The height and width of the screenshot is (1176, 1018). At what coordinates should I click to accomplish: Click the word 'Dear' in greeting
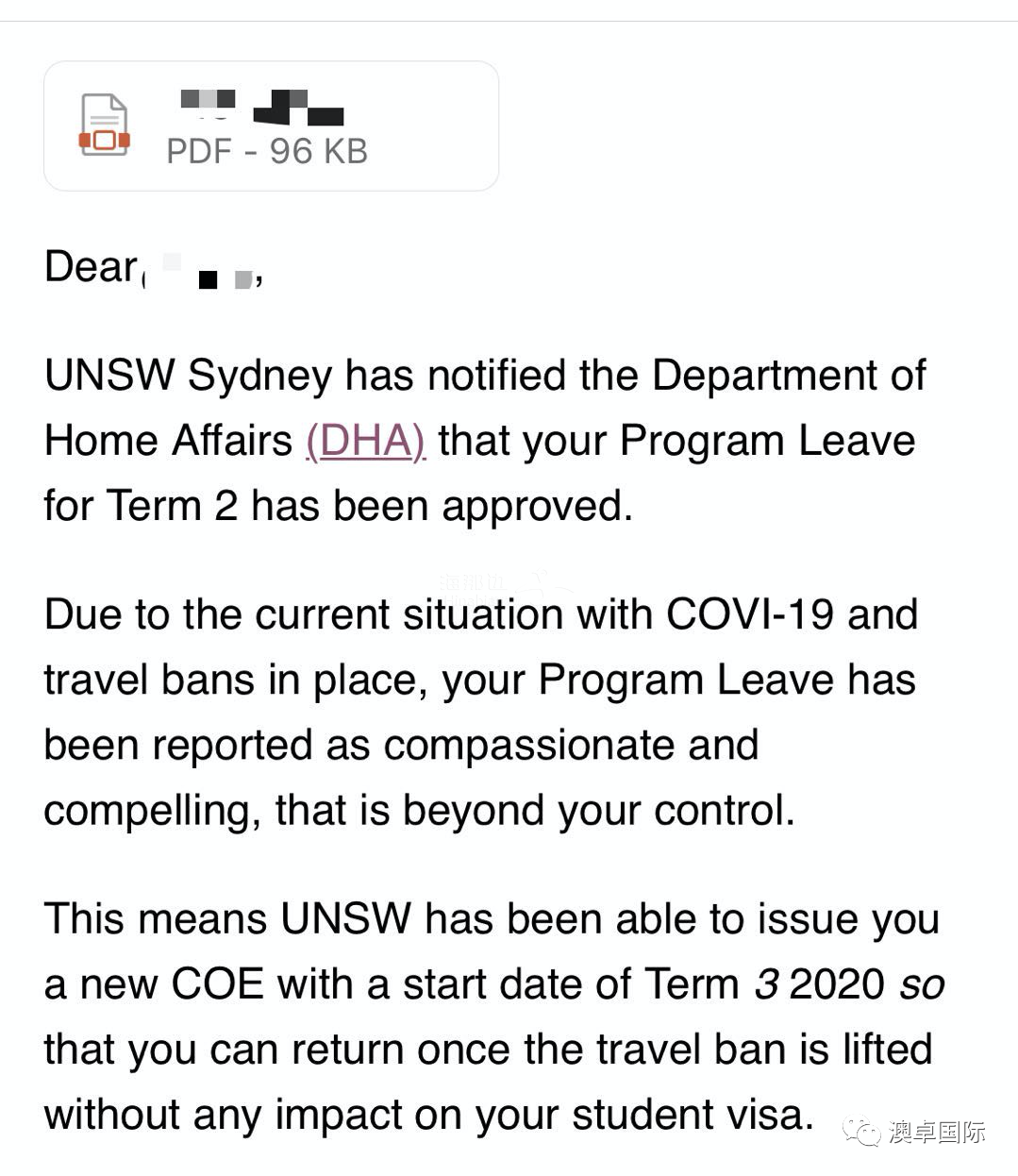pos(91,266)
